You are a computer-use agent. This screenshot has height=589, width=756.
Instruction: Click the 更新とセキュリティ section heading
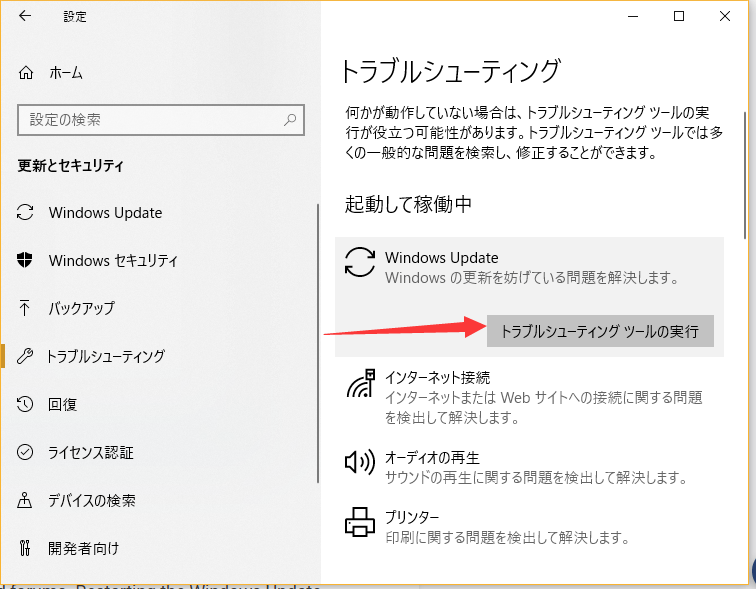coord(71,166)
